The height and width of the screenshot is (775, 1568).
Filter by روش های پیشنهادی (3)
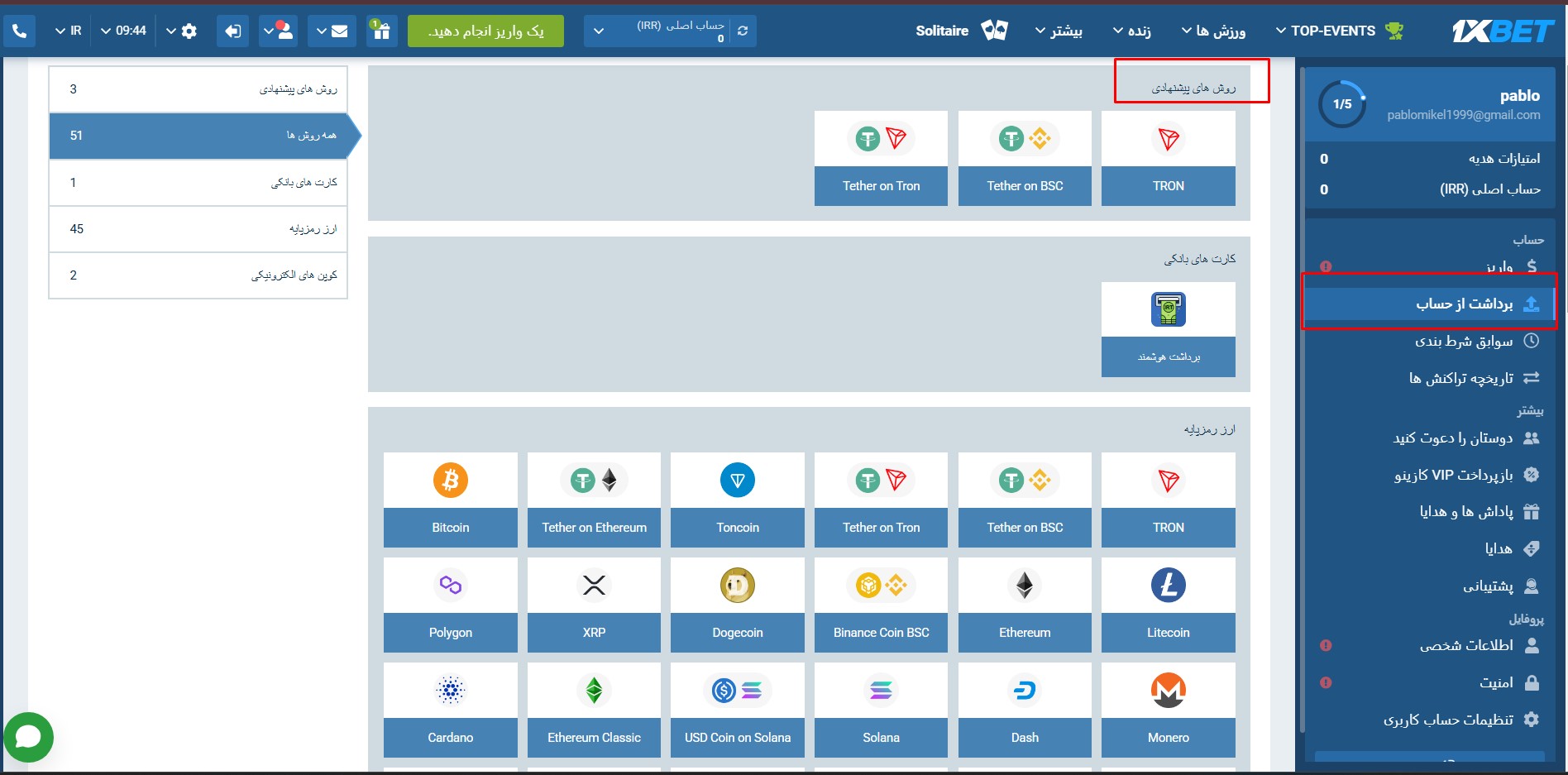point(198,89)
